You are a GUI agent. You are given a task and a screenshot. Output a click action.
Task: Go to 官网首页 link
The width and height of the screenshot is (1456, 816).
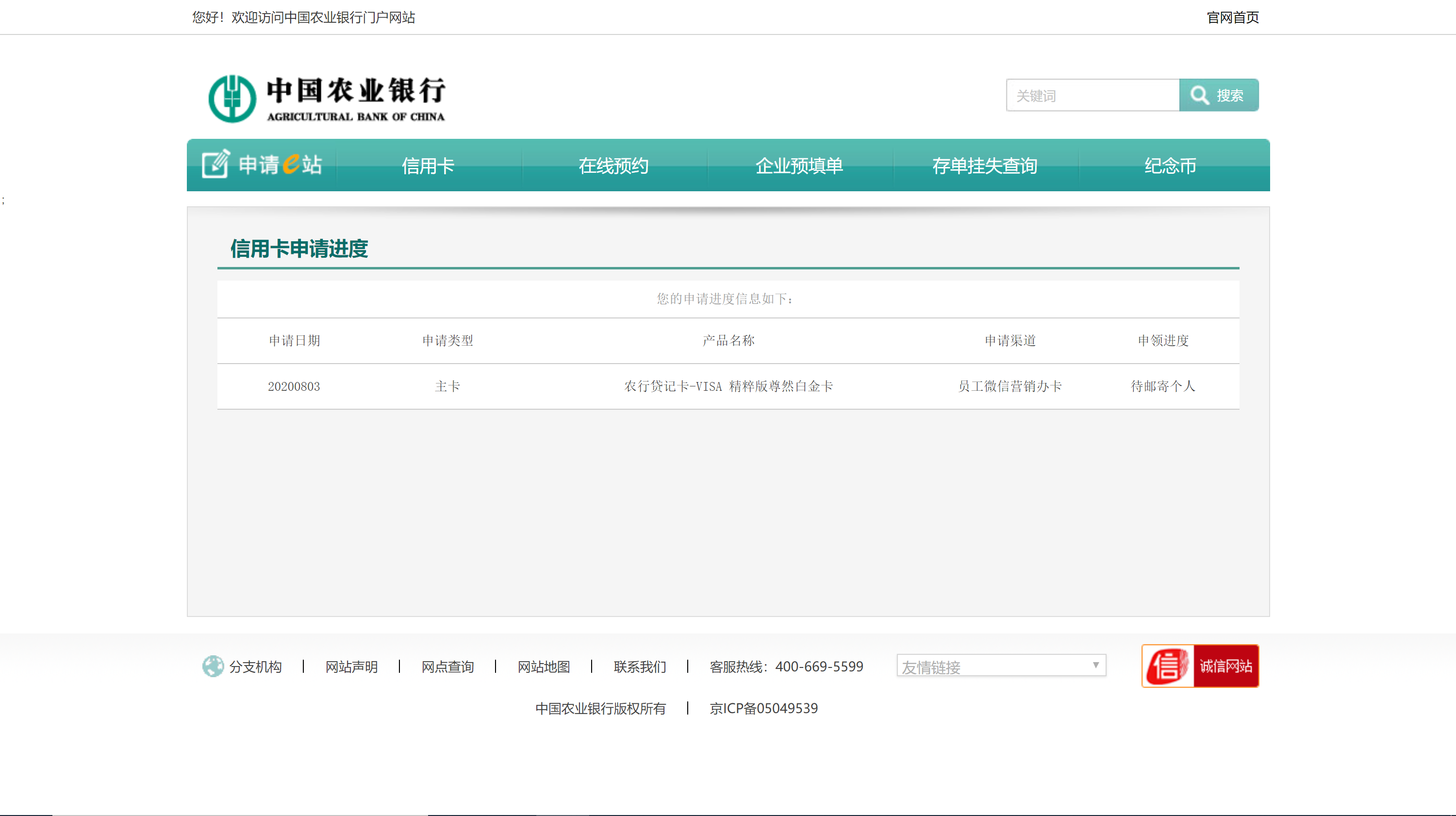coord(1233,17)
